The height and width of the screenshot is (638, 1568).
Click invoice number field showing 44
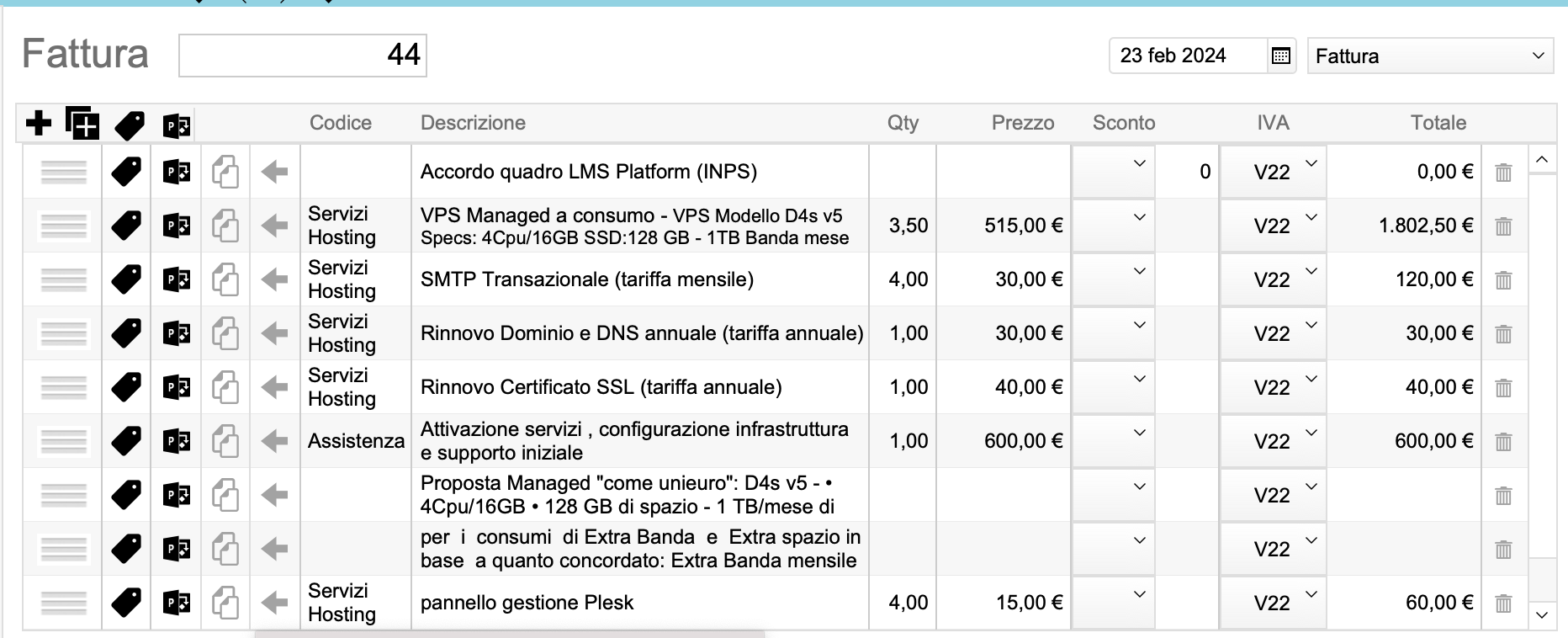(303, 56)
